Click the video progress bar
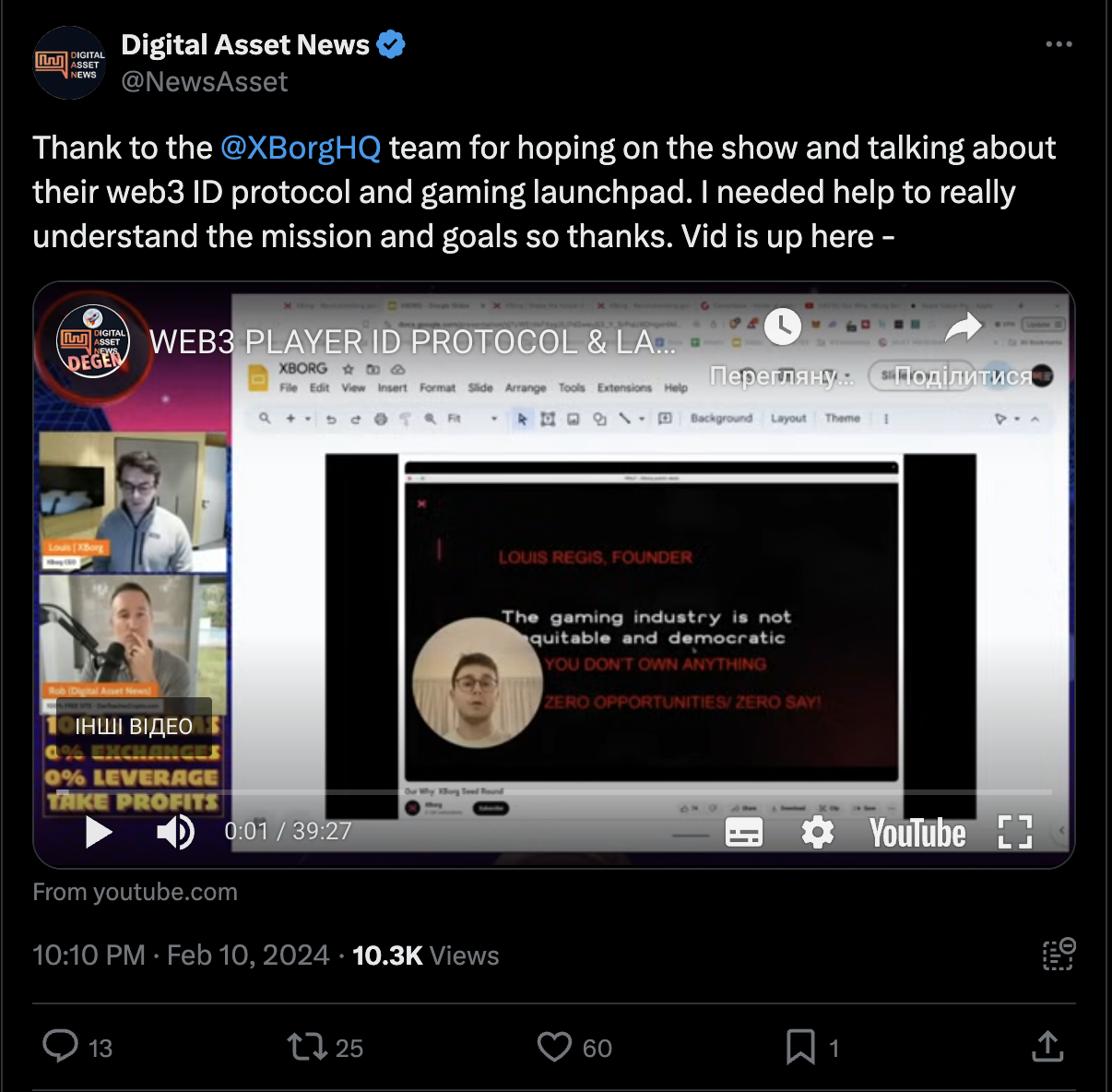This screenshot has width=1112, height=1092. [x=553, y=792]
